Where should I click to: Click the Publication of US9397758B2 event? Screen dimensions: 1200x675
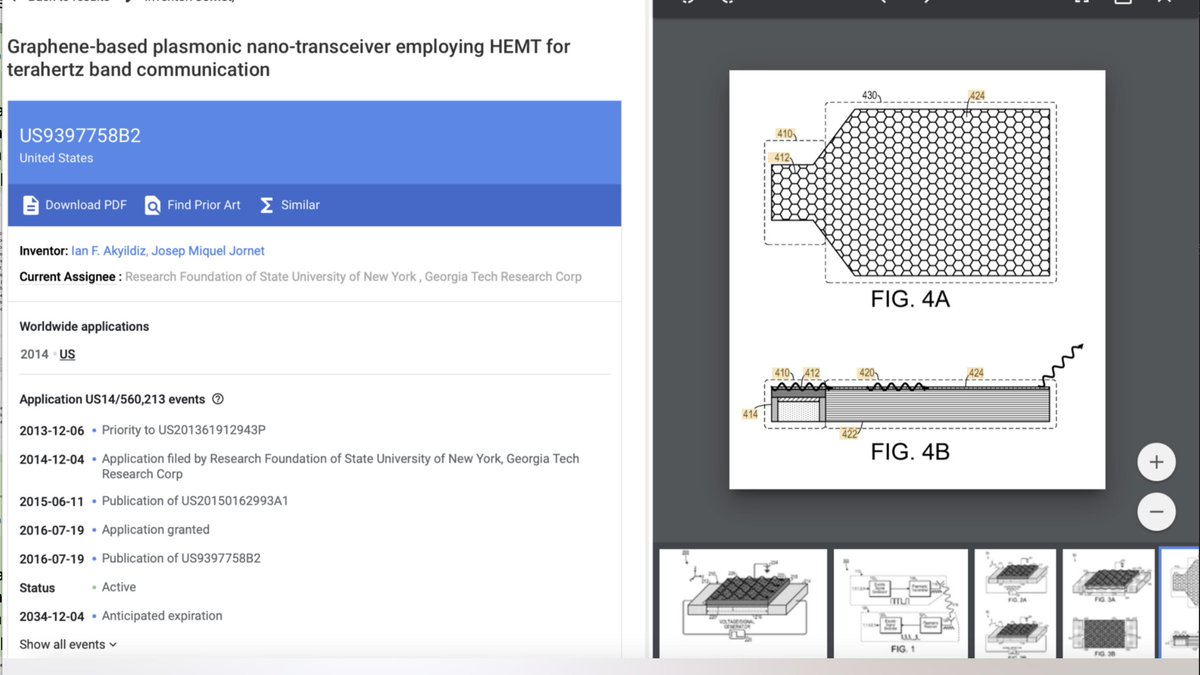[x=181, y=559]
